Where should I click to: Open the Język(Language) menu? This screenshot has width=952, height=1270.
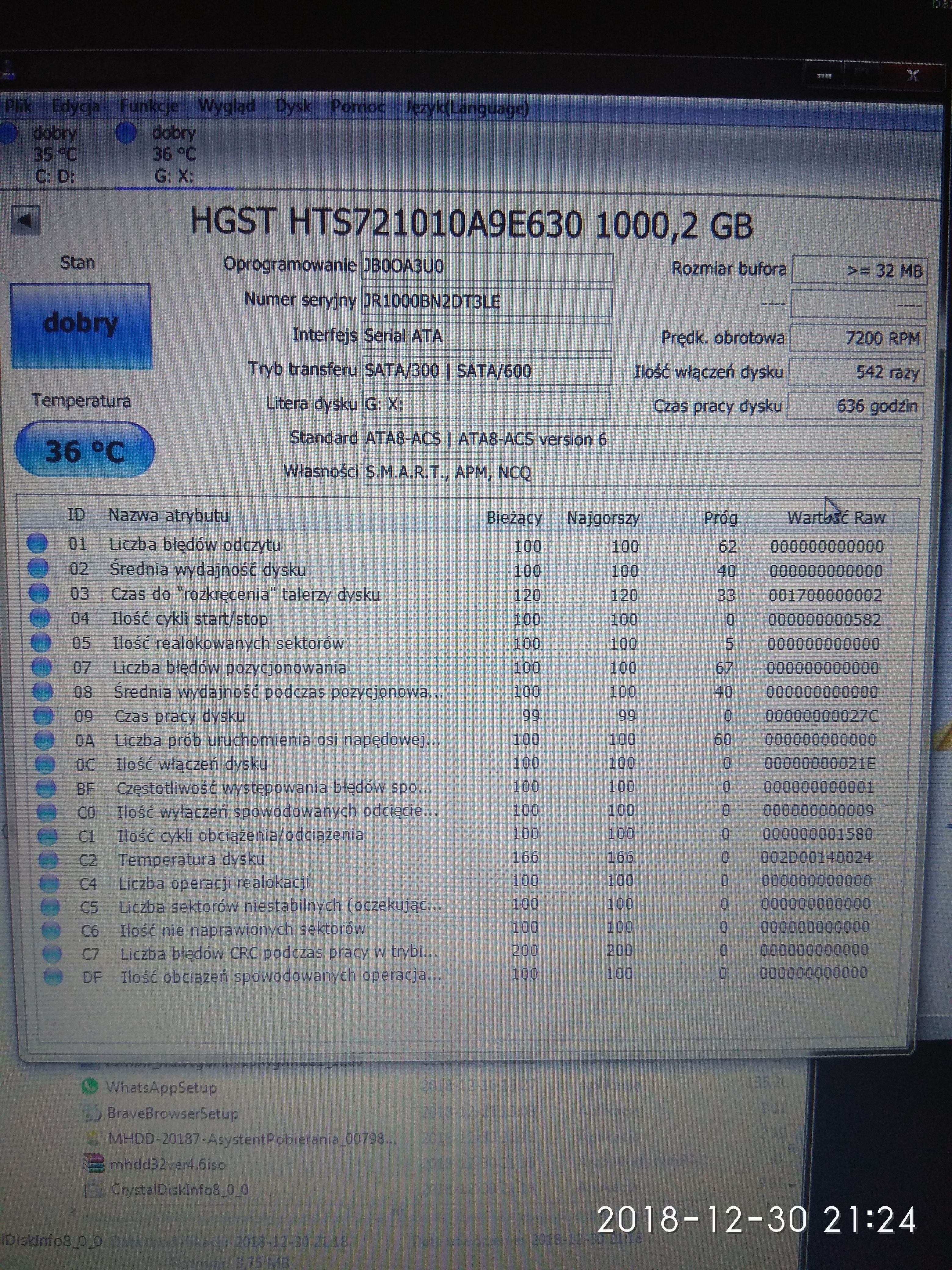point(467,108)
